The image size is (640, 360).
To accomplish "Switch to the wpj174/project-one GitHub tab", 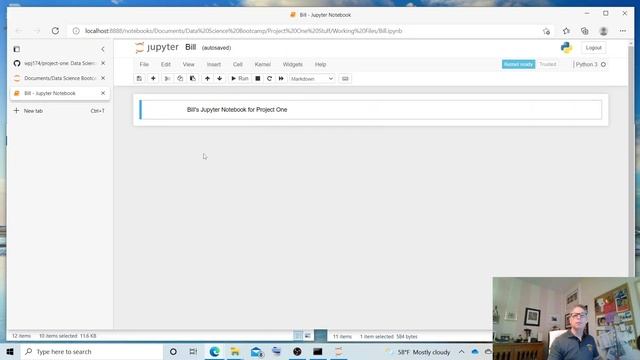I will point(55,63).
